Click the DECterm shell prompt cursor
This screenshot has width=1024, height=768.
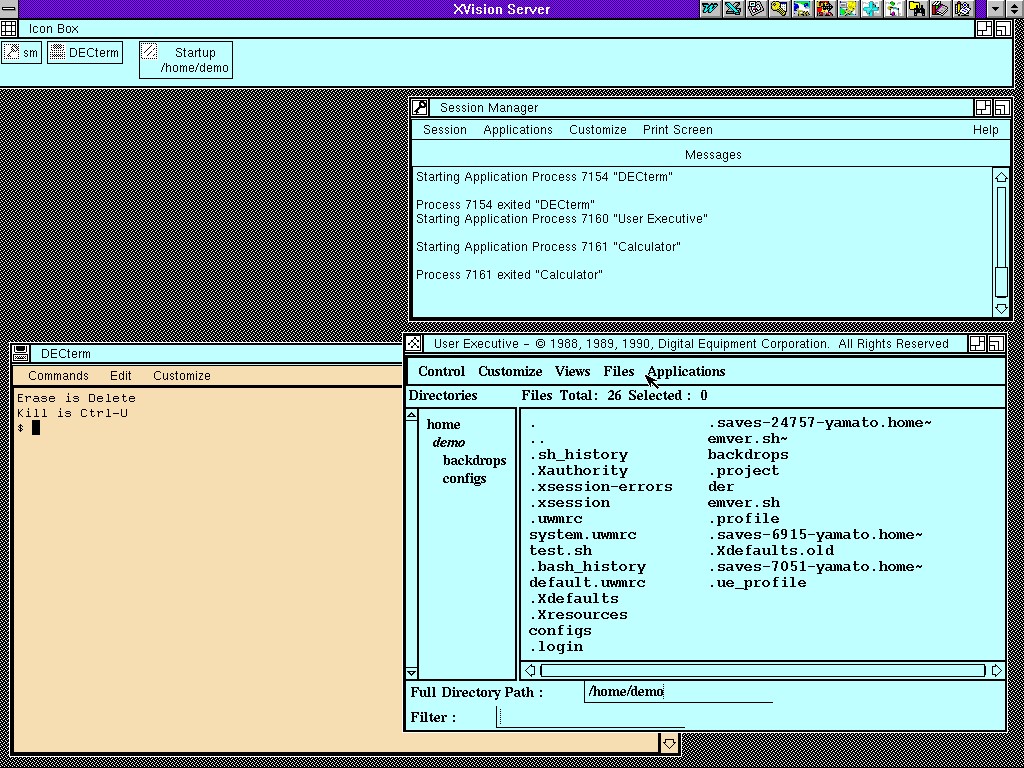pyautogui.click(x=36, y=428)
